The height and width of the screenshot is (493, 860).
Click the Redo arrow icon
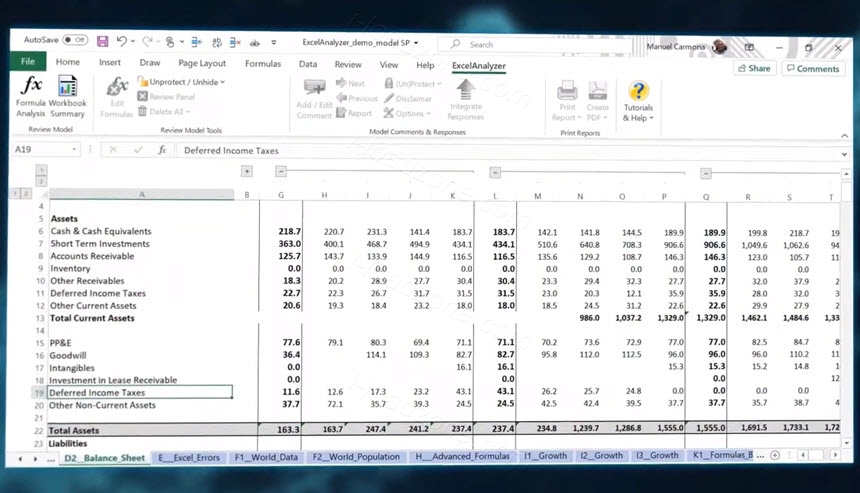(x=147, y=41)
